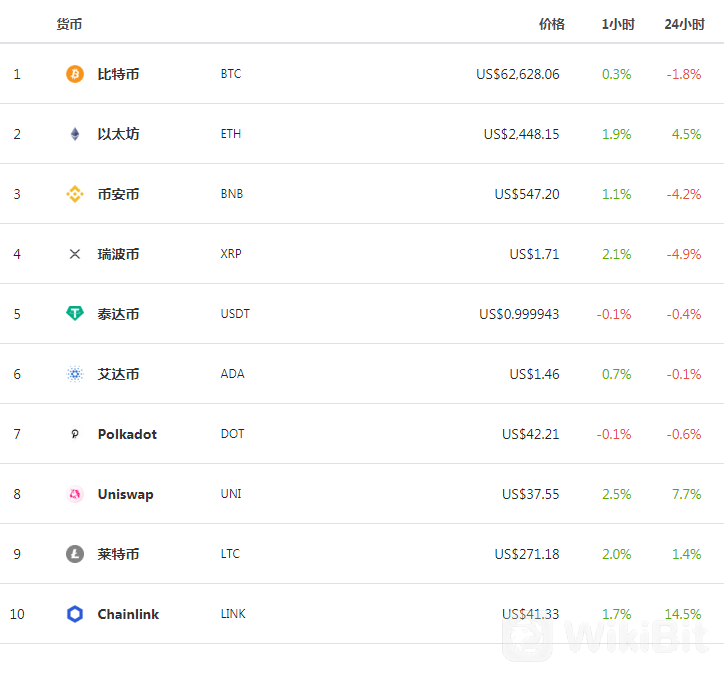The image size is (724, 681).
Task: Click Uniswap's 24-hour change 7.7%
Action: click(687, 494)
